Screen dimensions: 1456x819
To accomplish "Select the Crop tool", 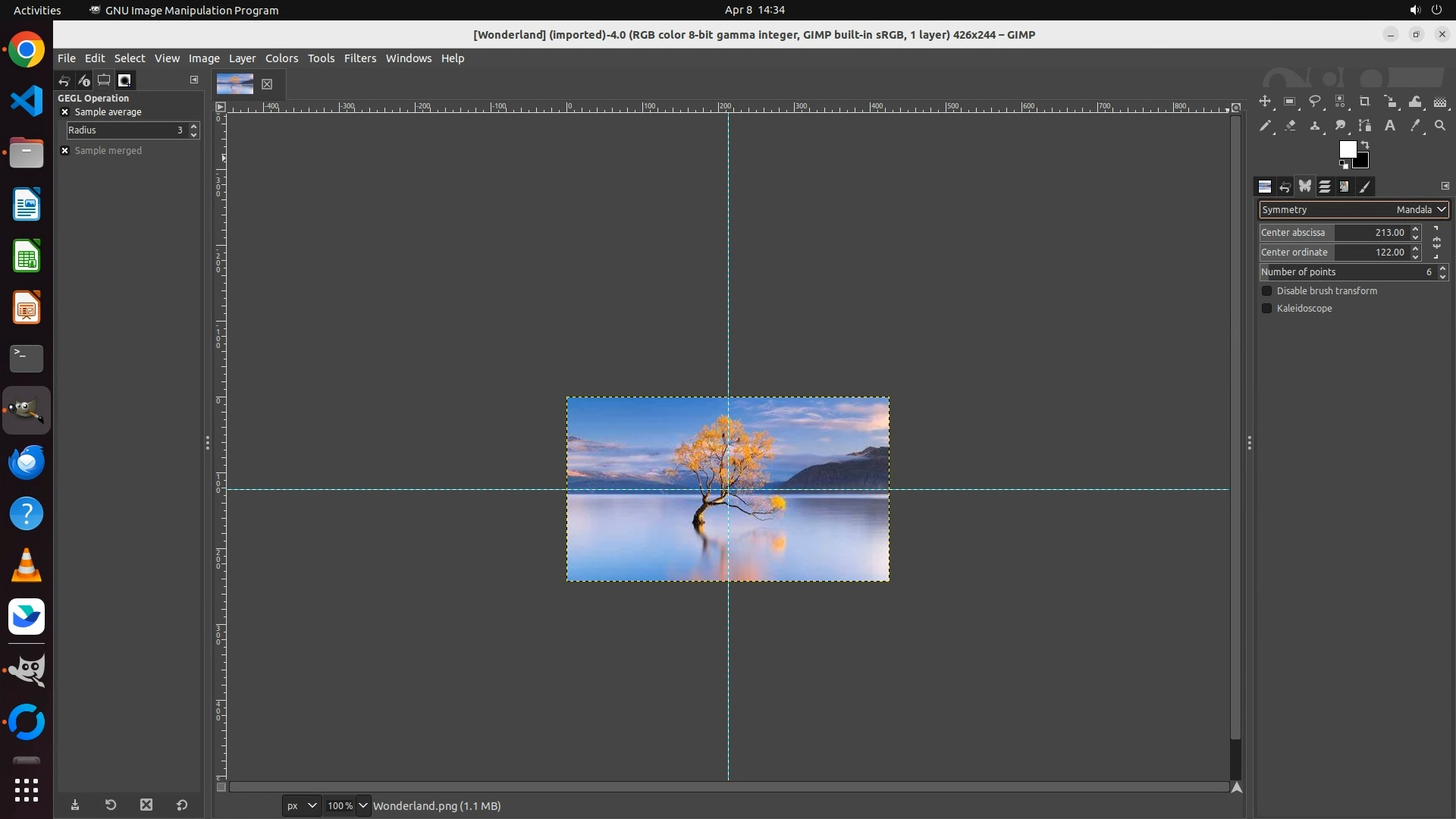I will [x=1365, y=102].
